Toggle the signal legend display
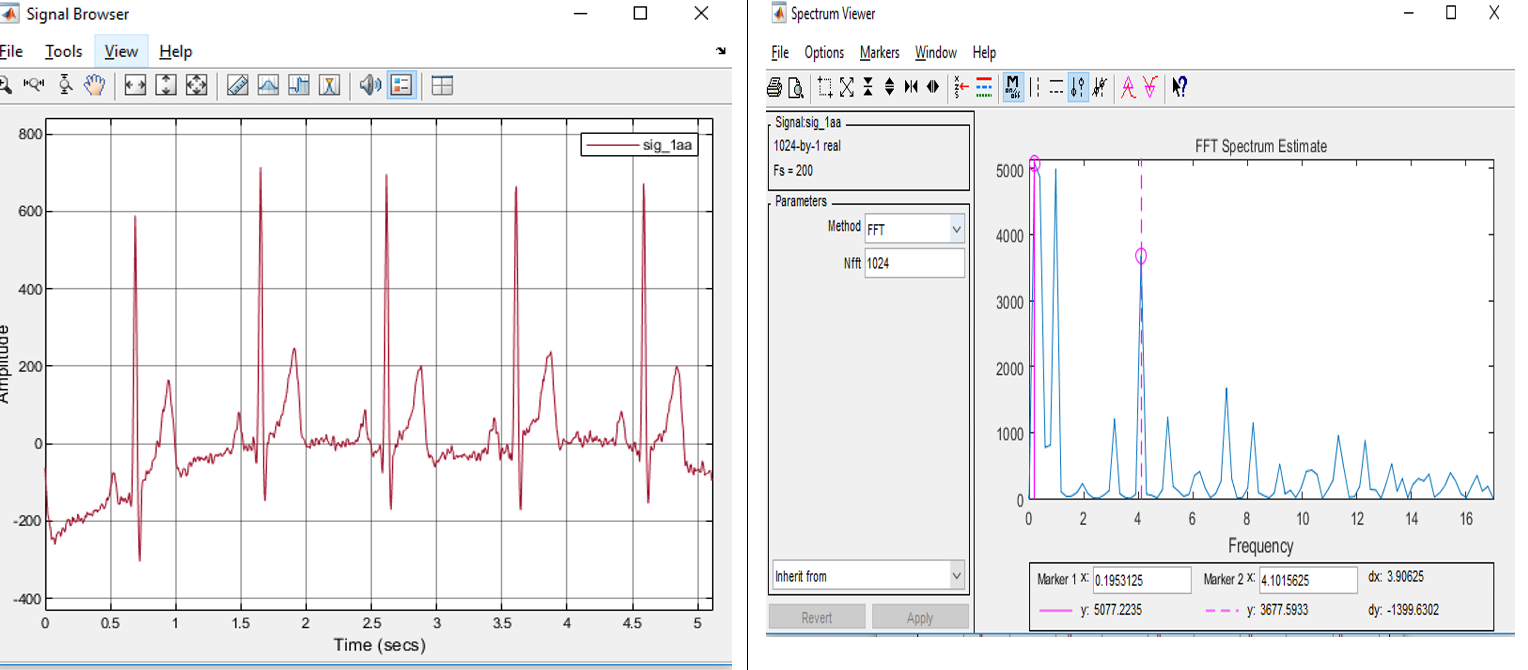 click(400, 85)
